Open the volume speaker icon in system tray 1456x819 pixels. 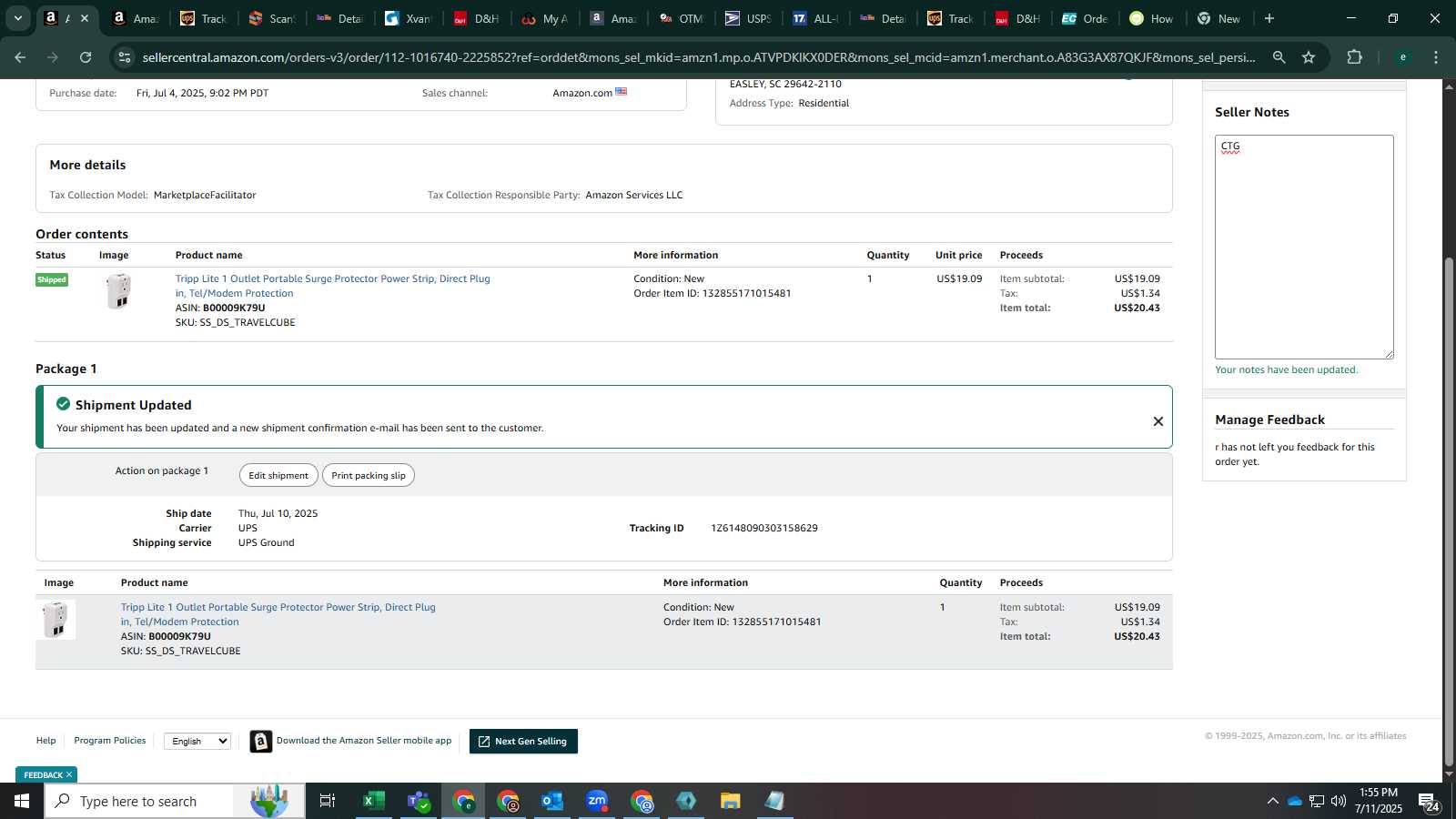(1338, 801)
